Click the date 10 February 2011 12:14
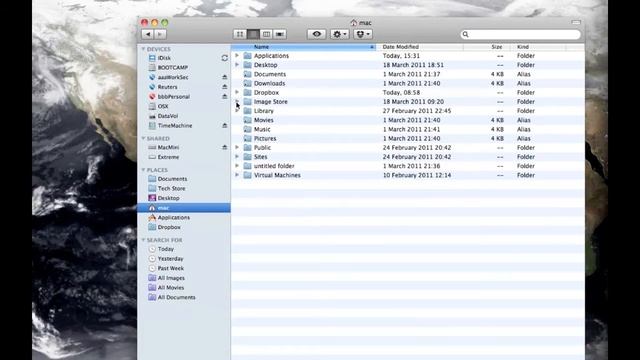 click(x=417, y=175)
